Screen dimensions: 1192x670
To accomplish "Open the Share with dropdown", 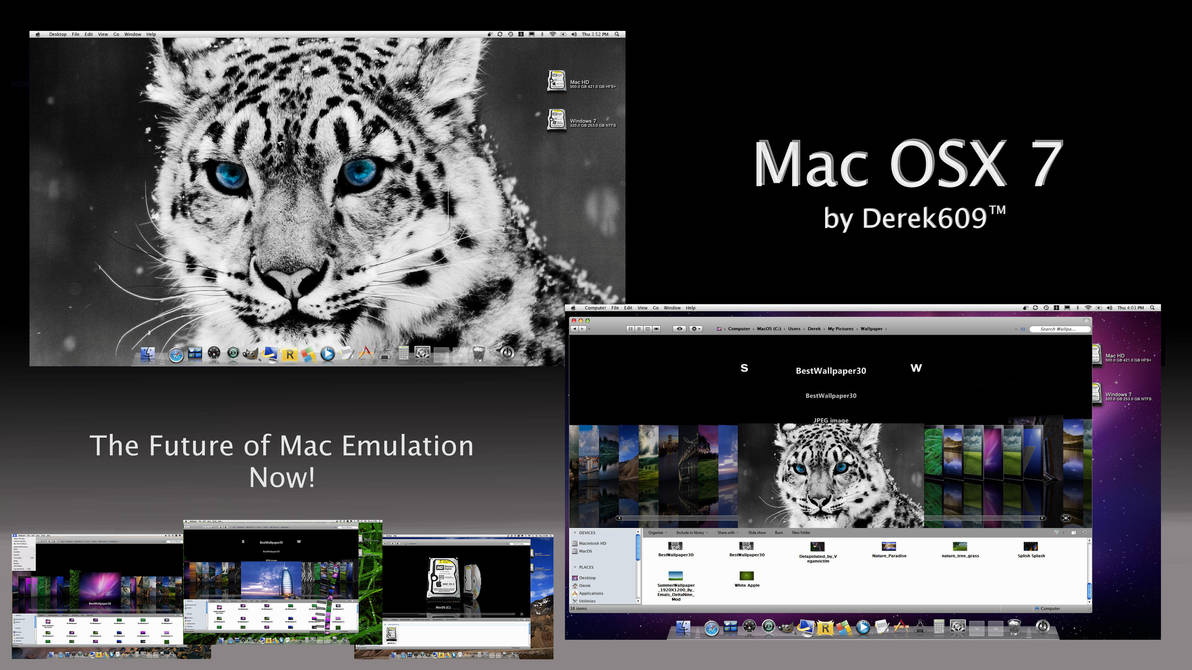I will point(727,532).
